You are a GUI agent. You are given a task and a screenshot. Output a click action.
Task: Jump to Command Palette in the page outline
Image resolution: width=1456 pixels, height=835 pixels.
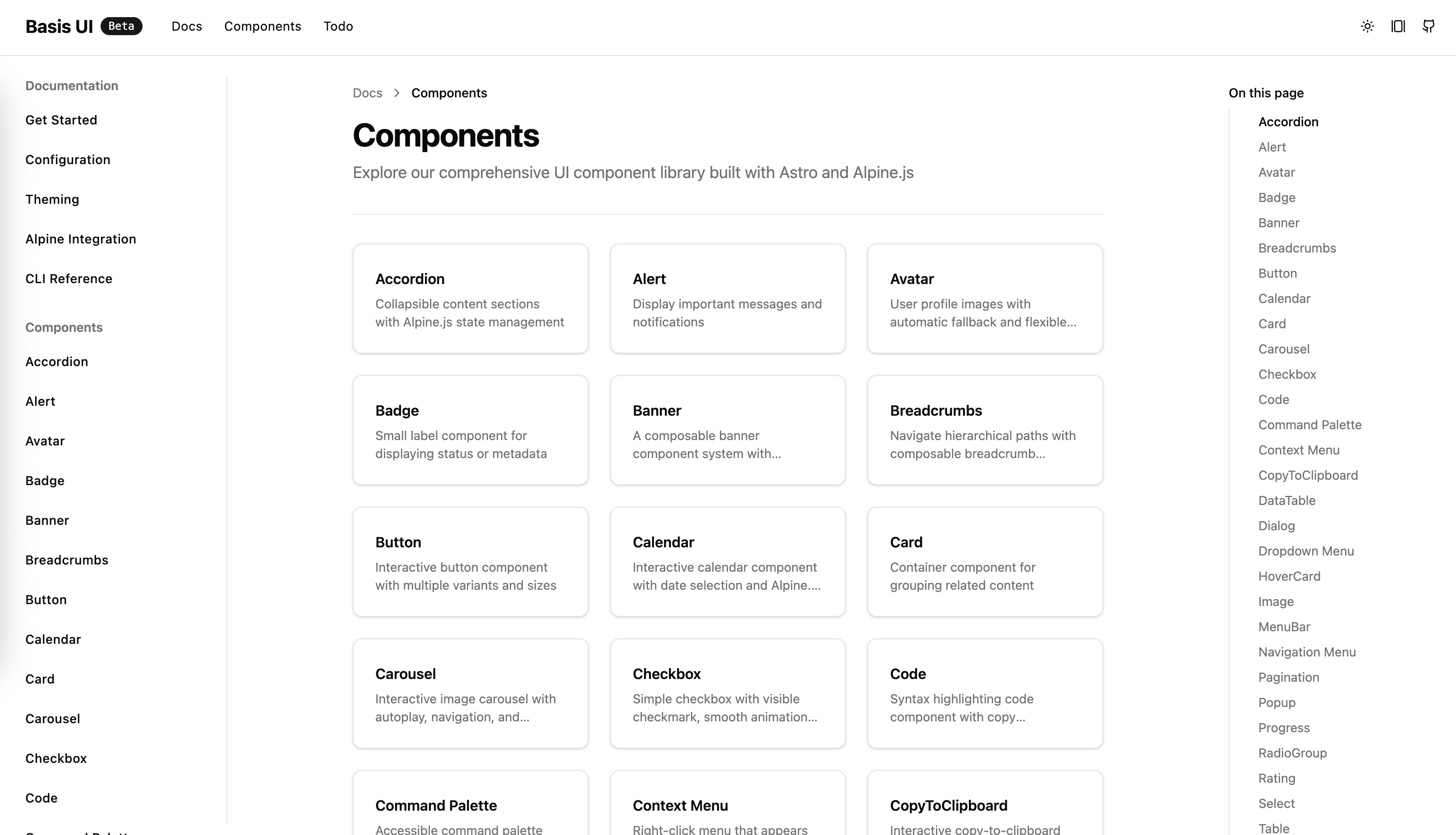click(1310, 424)
